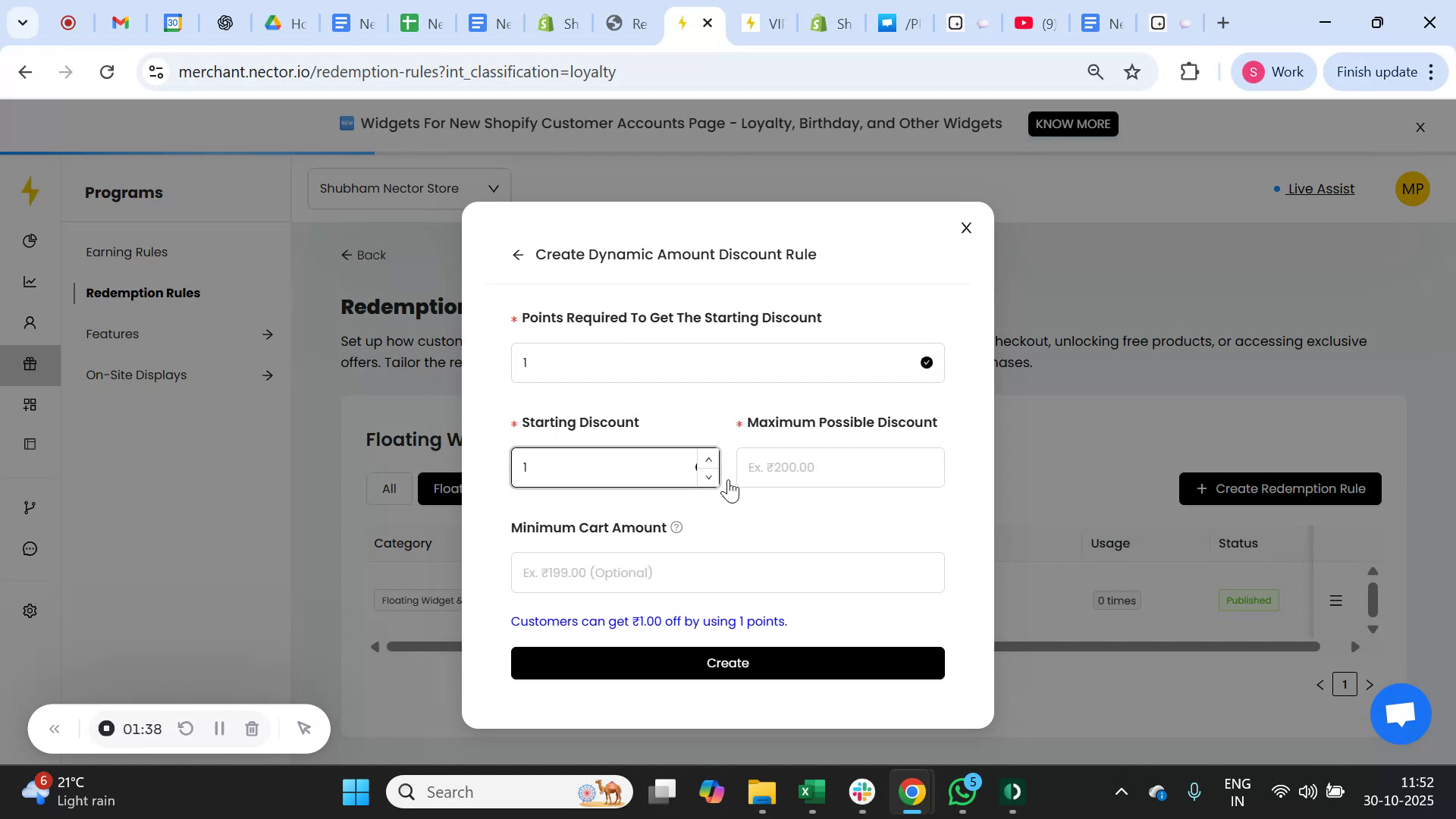Open the live chat bubble widget
The image size is (1456, 819).
(x=1399, y=714)
